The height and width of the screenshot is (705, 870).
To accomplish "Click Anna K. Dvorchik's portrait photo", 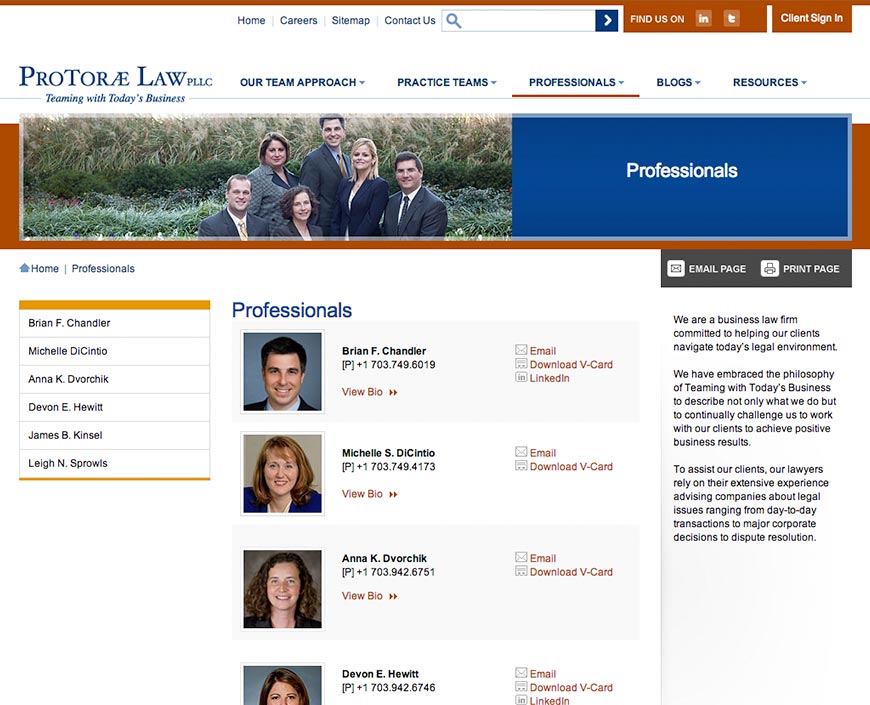I will (282, 589).
